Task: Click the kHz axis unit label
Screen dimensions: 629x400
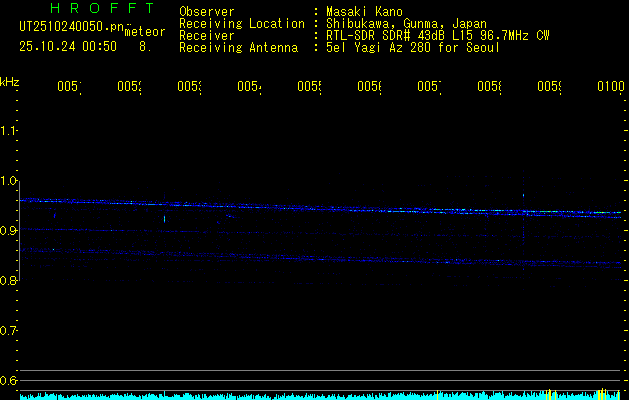Action: point(10,82)
